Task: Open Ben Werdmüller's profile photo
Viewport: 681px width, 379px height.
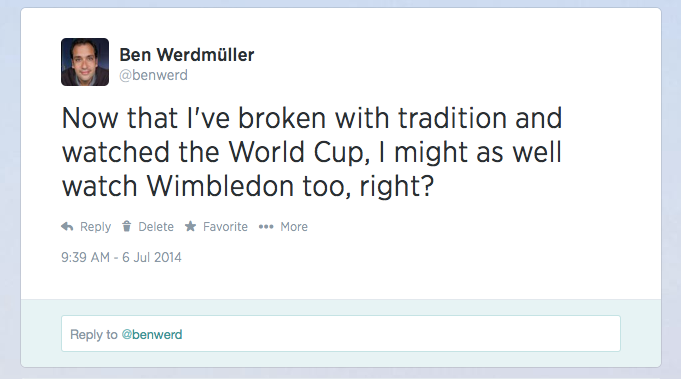Action: [x=85, y=62]
